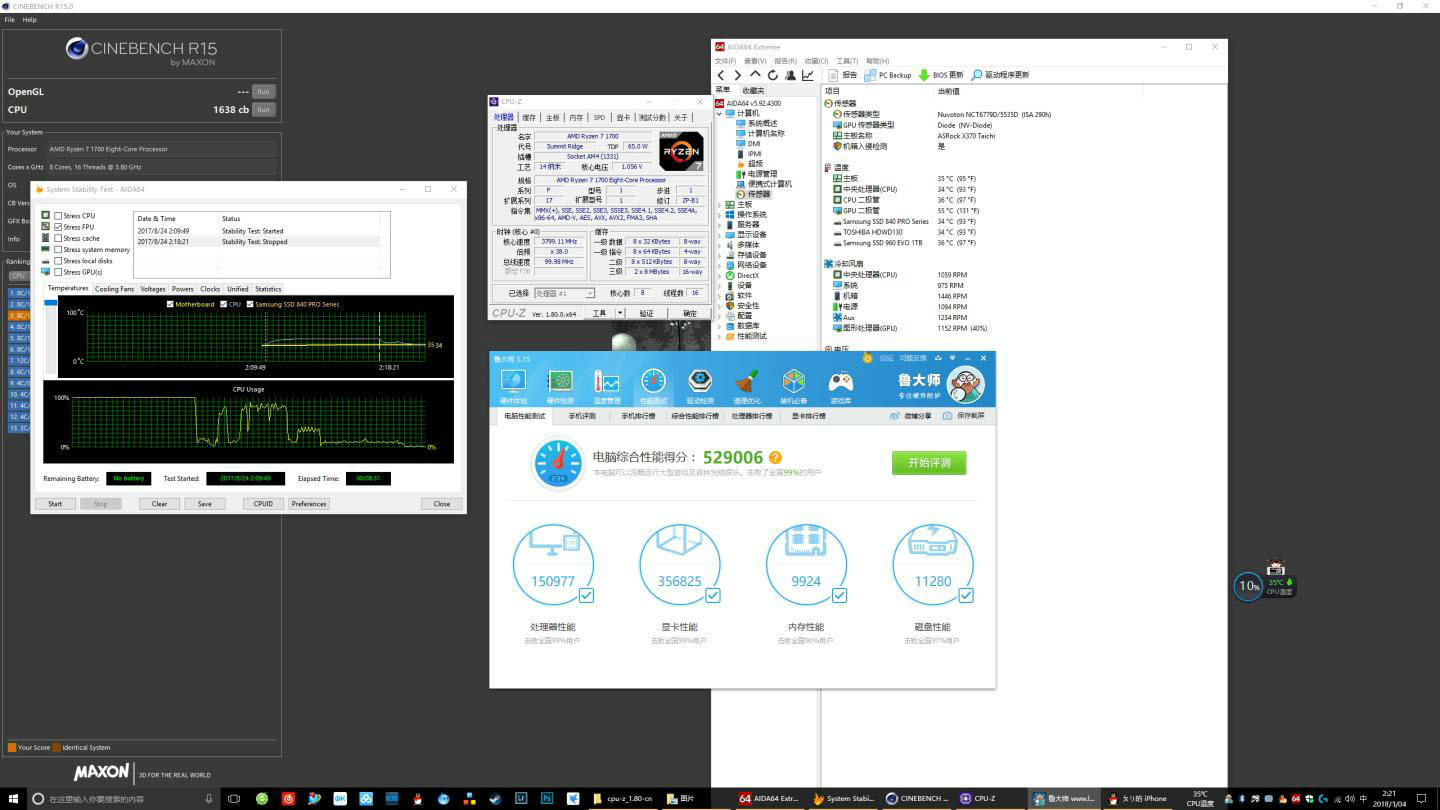The width and height of the screenshot is (1440, 810).
Task: Click the AIDA64 forward arrow toolbar icon
Action: (x=738, y=75)
